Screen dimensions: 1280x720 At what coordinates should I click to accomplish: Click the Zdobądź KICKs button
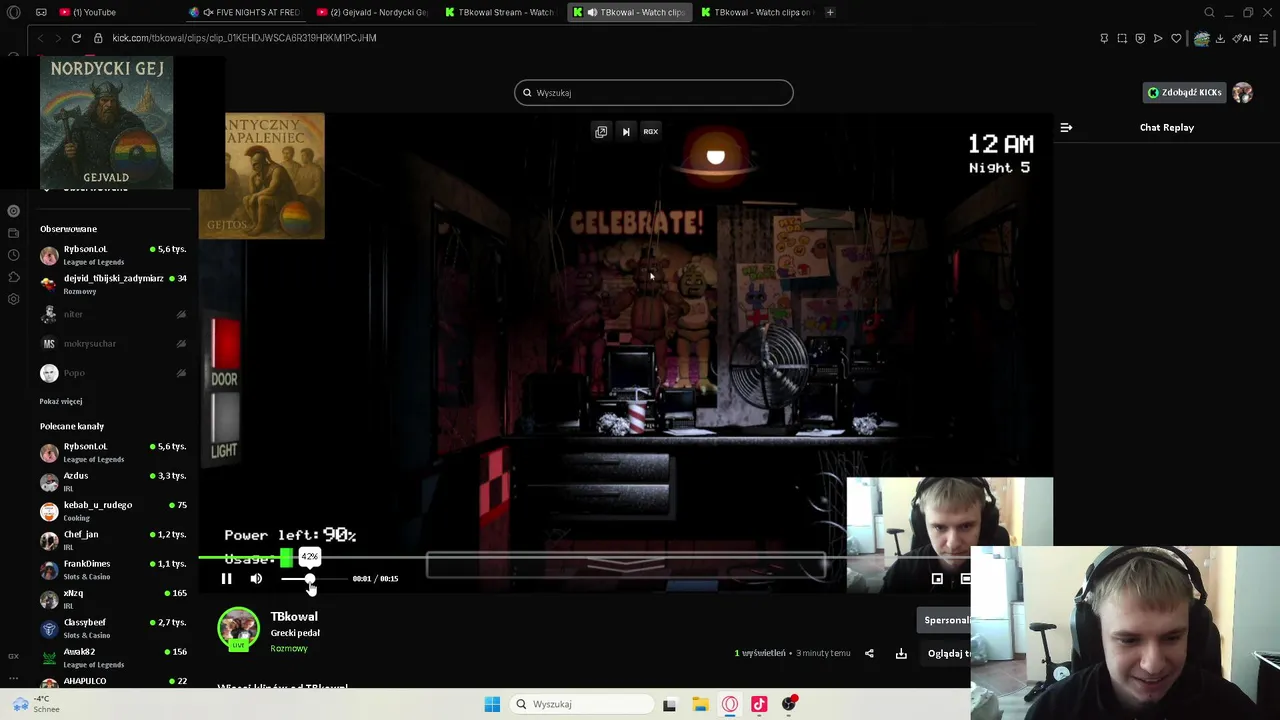click(1185, 93)
